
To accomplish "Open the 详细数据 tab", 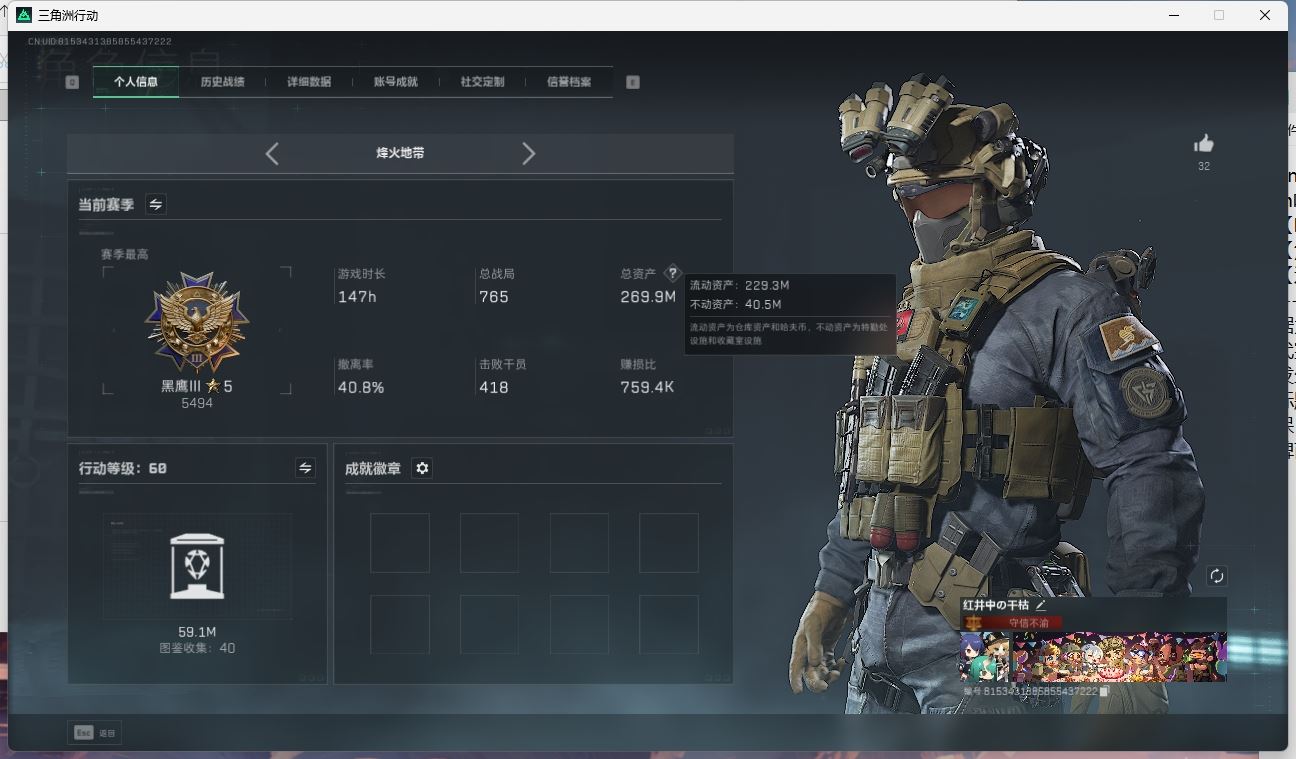I will [309, 82].
